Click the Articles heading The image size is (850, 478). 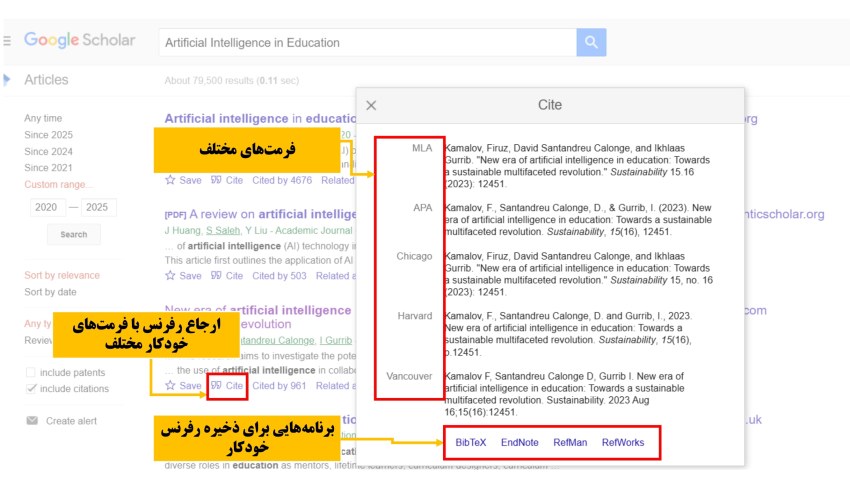coord(46,80)
